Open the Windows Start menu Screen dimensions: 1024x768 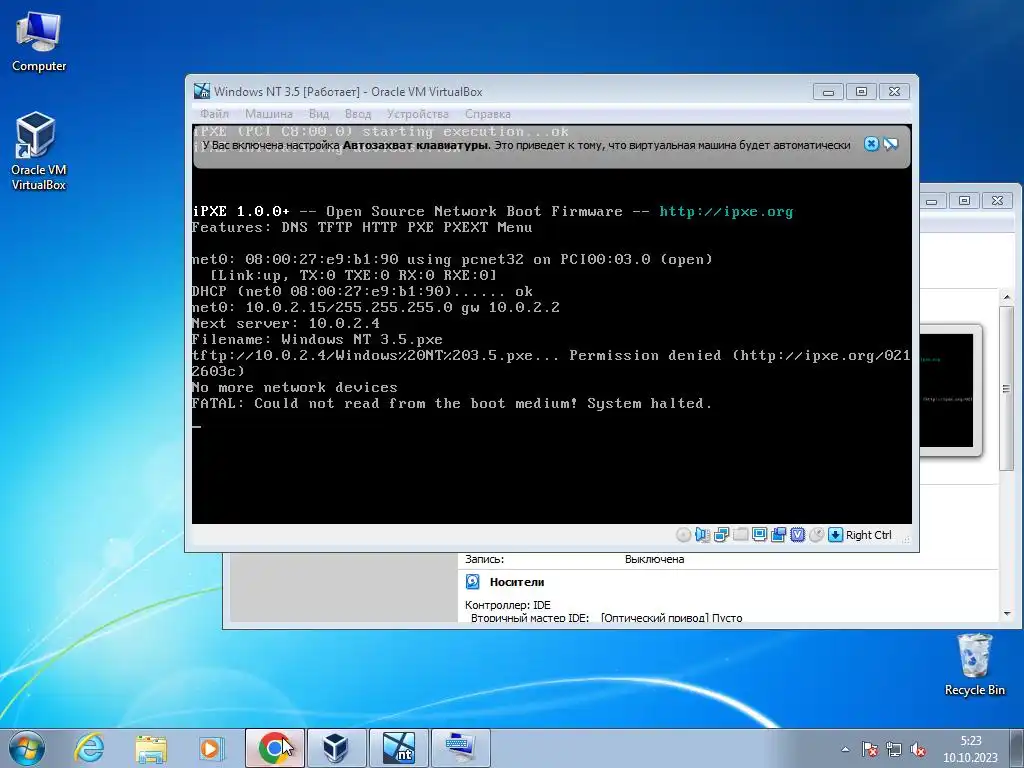pyautogui.click(x=26, y=748)
